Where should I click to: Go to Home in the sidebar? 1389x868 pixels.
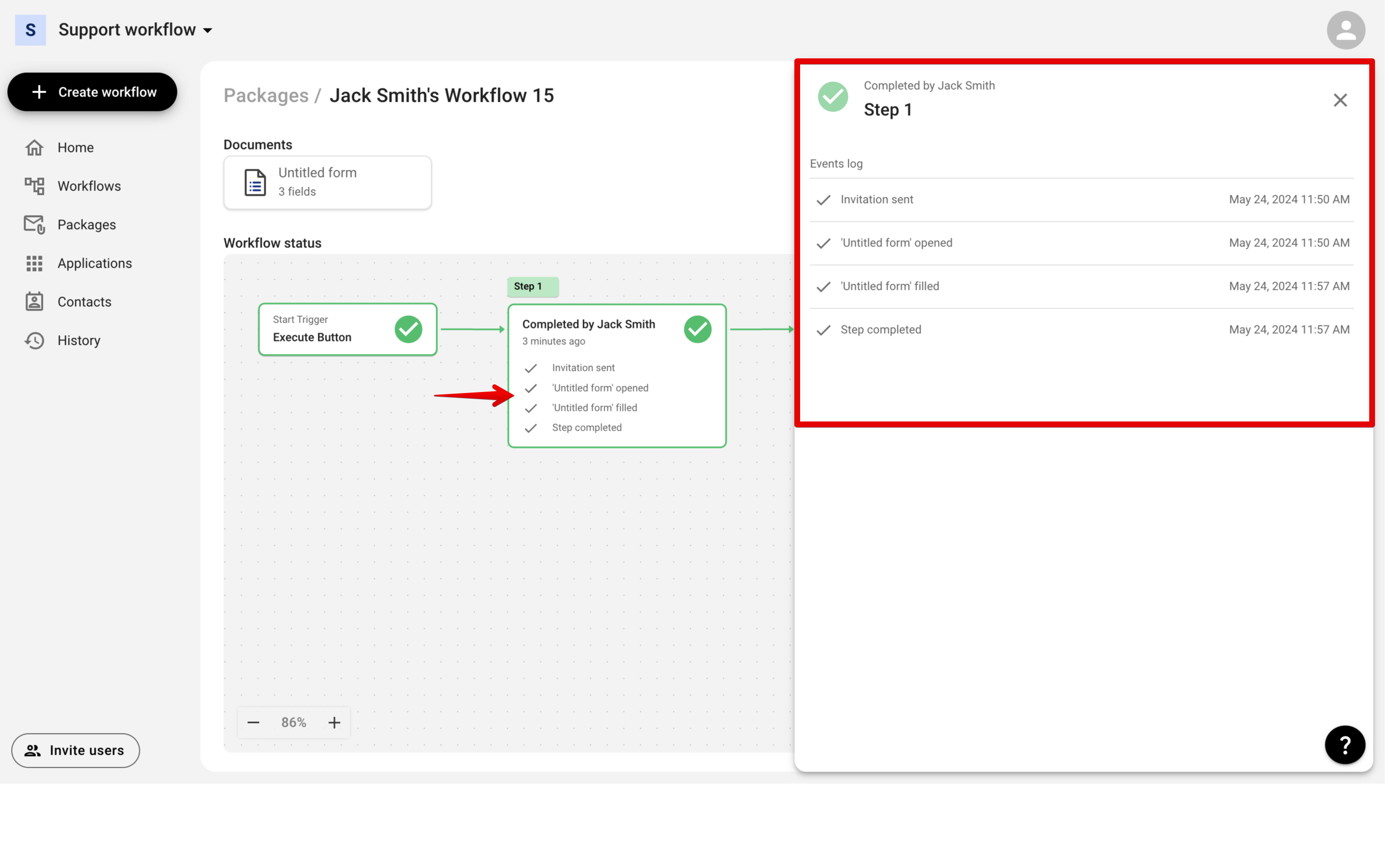point(75,148)
